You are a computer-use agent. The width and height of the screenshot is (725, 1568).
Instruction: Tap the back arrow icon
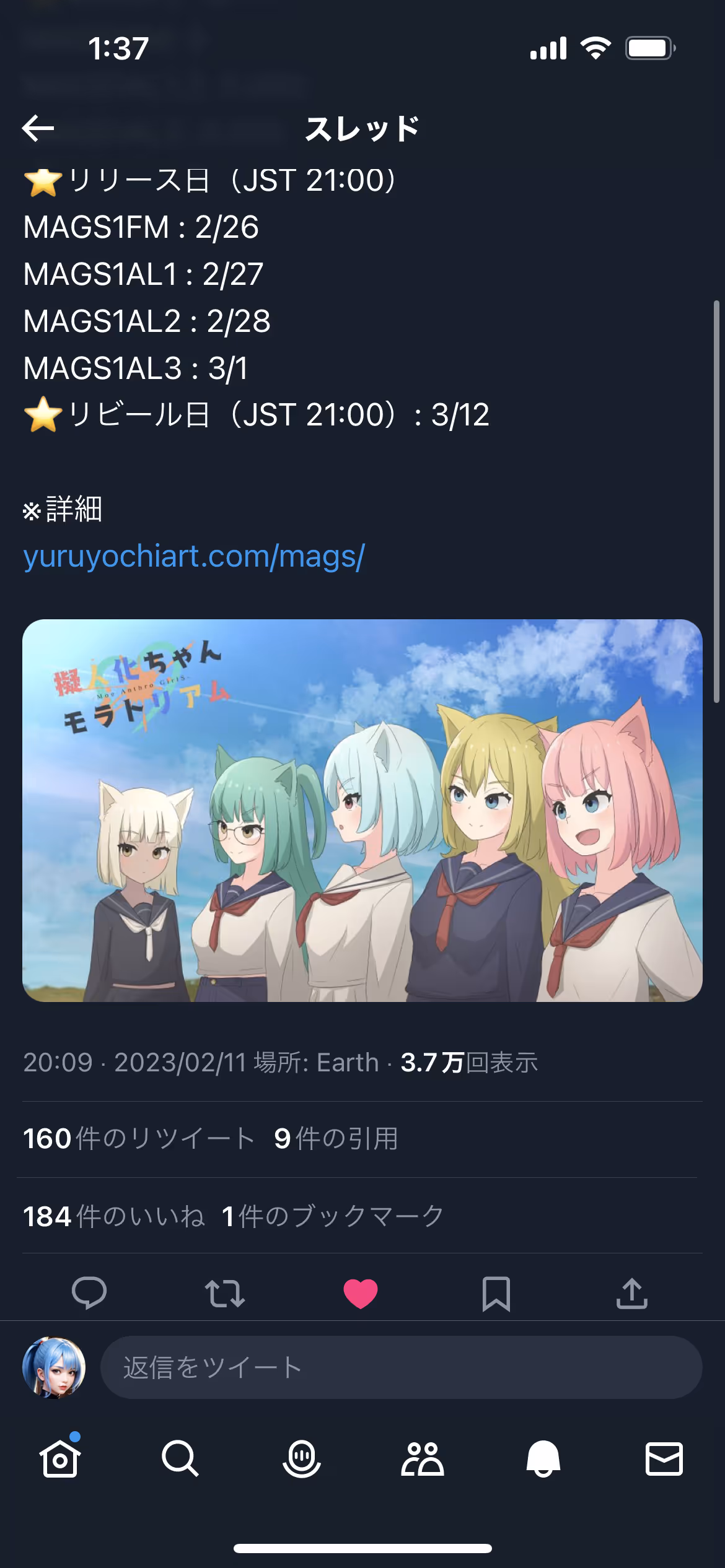38,128
